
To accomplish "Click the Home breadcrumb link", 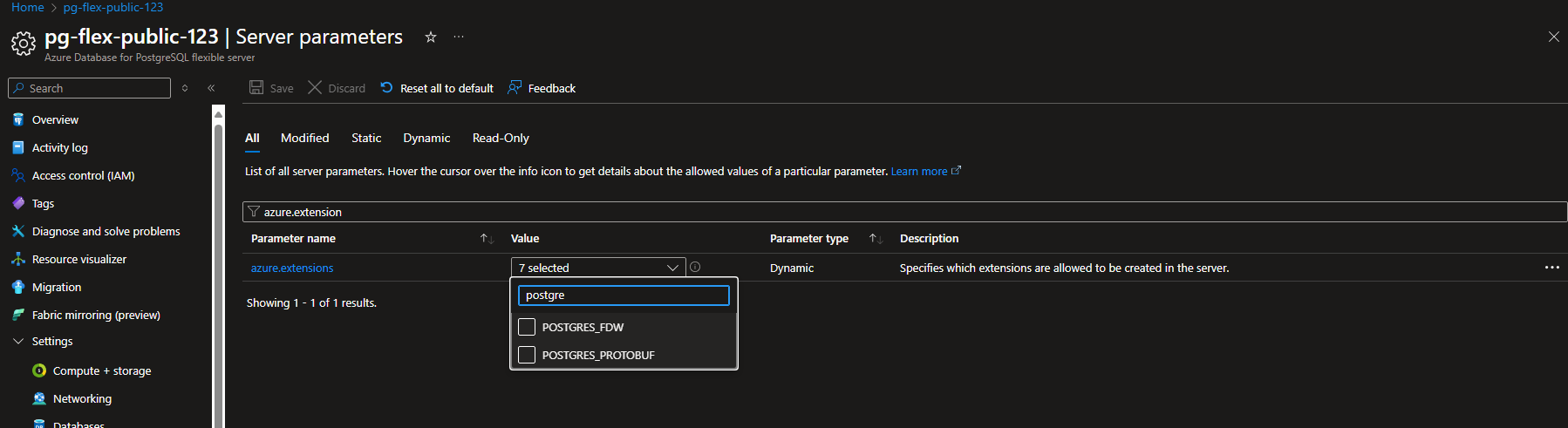I will [27, 7].
